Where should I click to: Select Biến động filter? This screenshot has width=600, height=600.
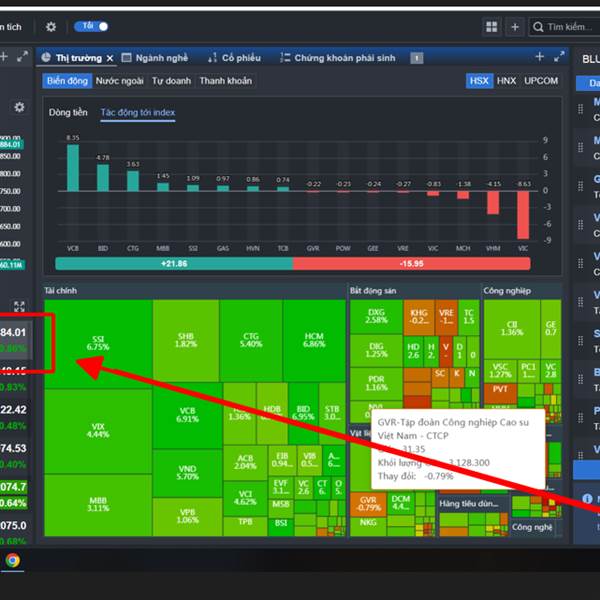[67, 81]
